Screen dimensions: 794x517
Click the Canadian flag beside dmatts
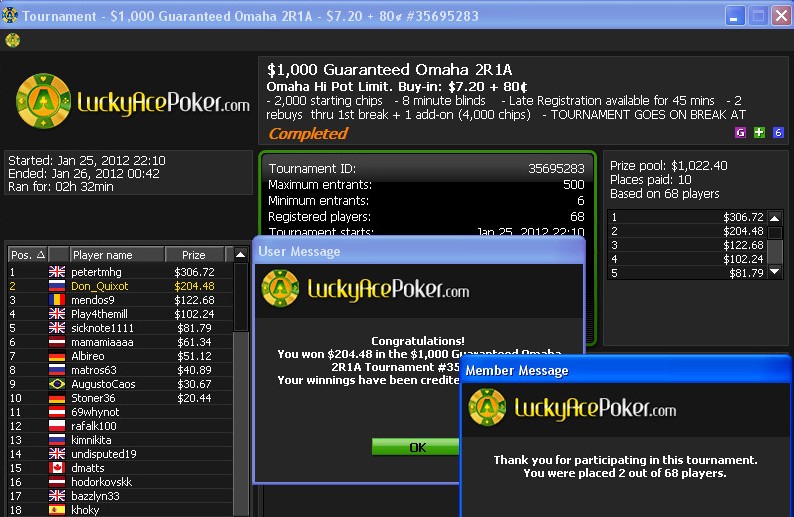(57, 468)
